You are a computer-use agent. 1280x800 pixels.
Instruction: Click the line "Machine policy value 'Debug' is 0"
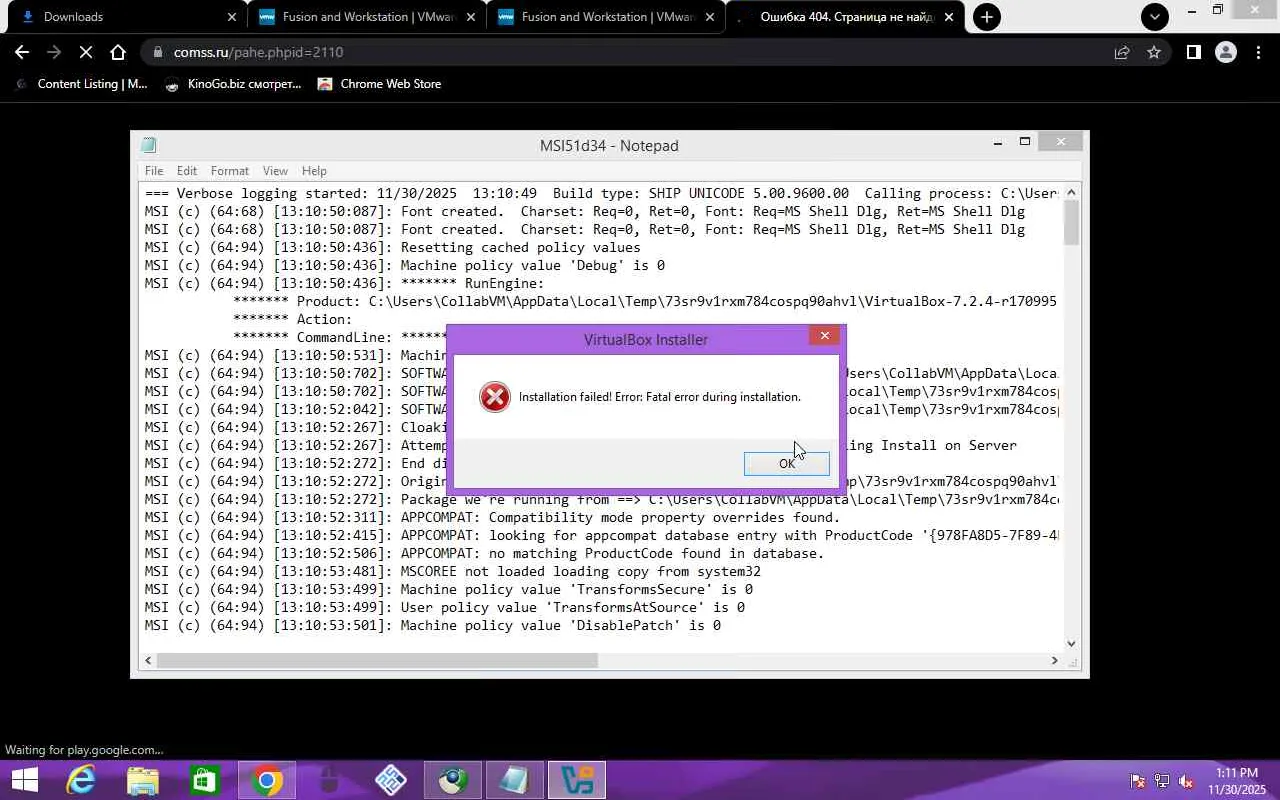[x=404, y=265]
